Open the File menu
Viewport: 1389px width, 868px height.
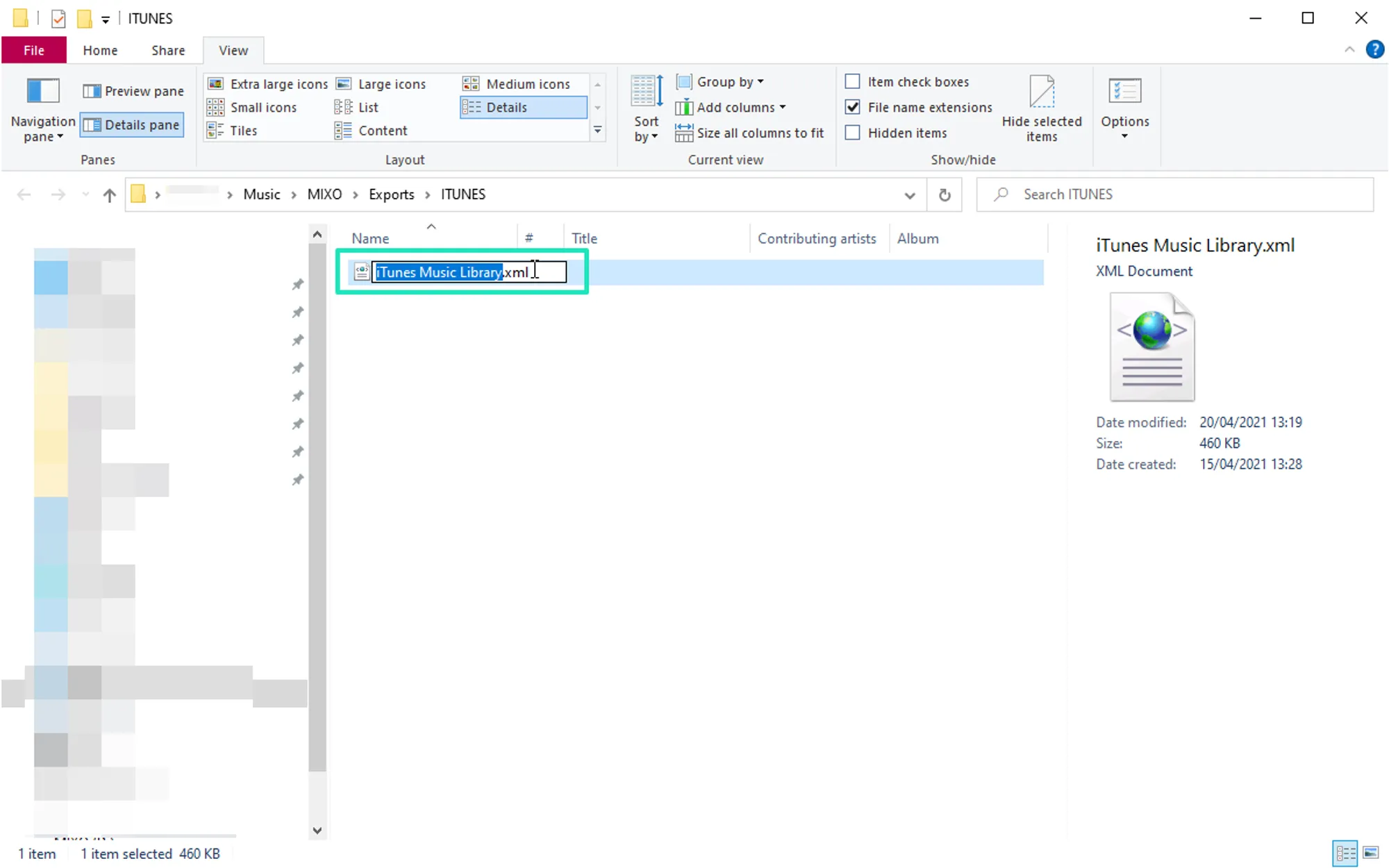pos(33,51)
